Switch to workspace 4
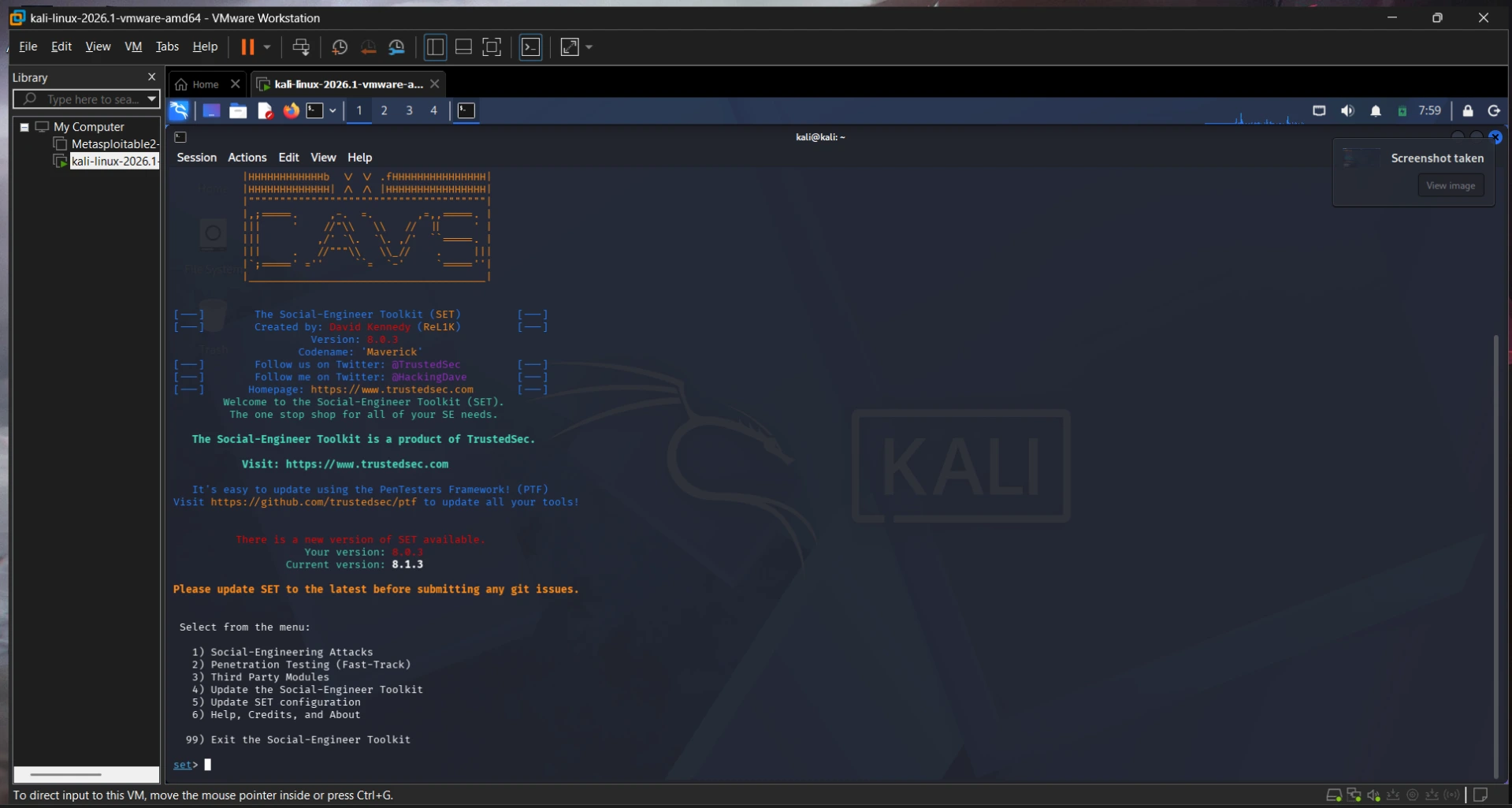Screen dimensions: 1512x808 (x=433, y=110)
